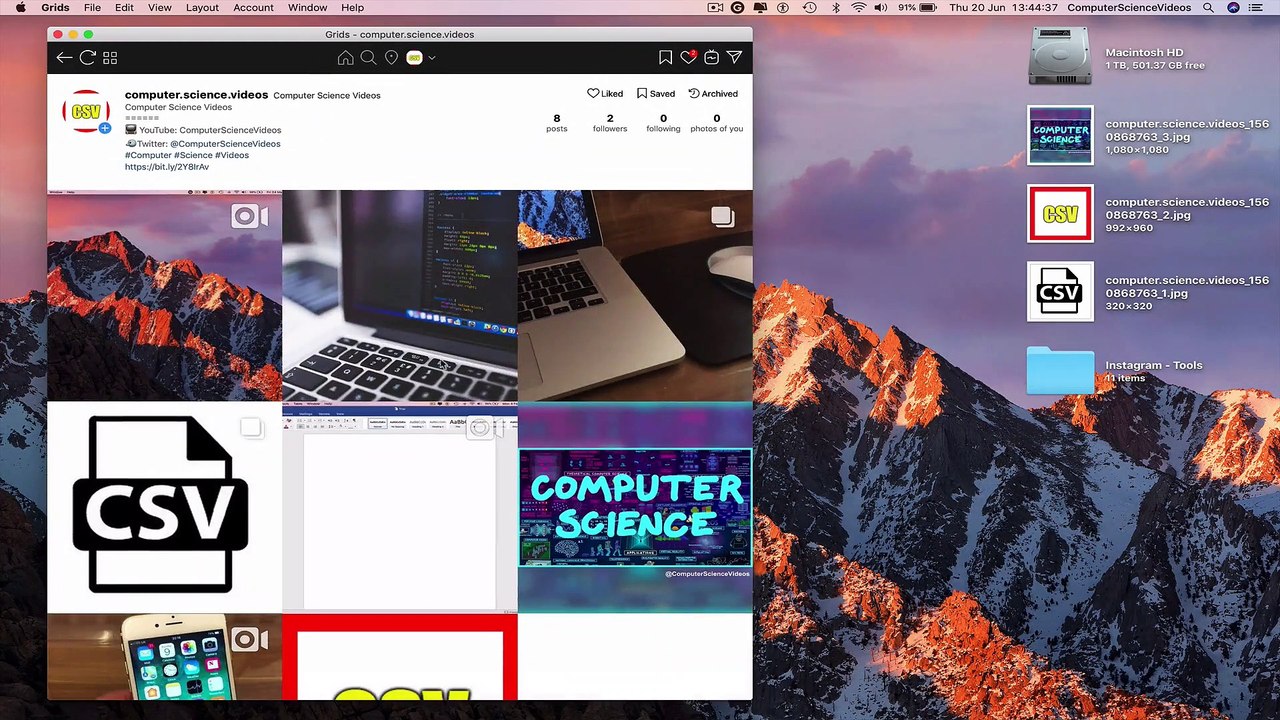Open Siri from the menu bar
This screenshot has height=720, width=1280.
[1233, 8]
